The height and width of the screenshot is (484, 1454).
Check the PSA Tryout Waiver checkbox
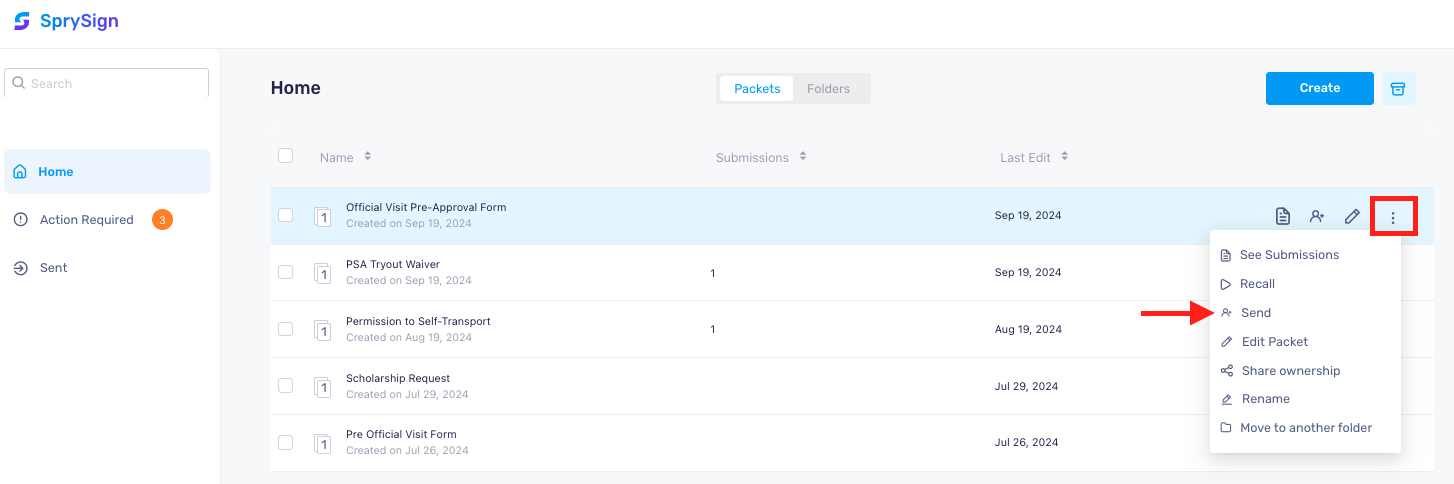pyautogui.click(x=286, y=272)
